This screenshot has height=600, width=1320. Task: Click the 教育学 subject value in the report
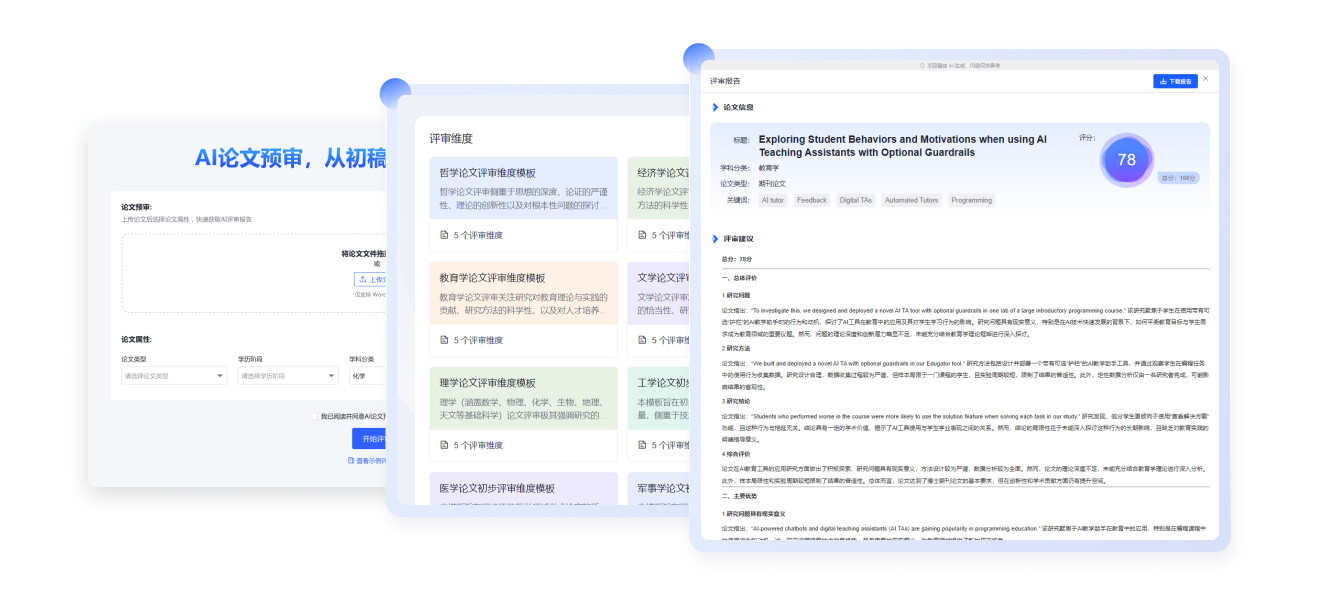point(768,168)
